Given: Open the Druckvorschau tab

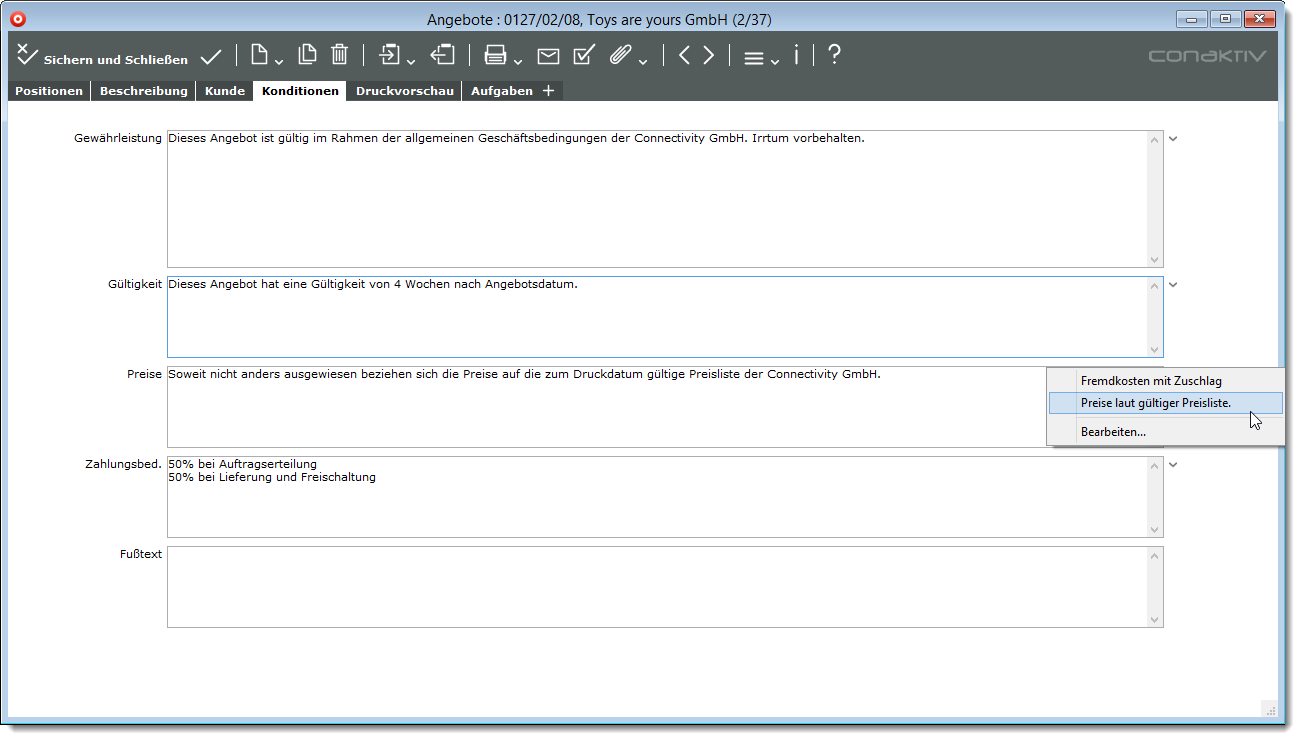Looking at the screenshot, I should (405, 91).
